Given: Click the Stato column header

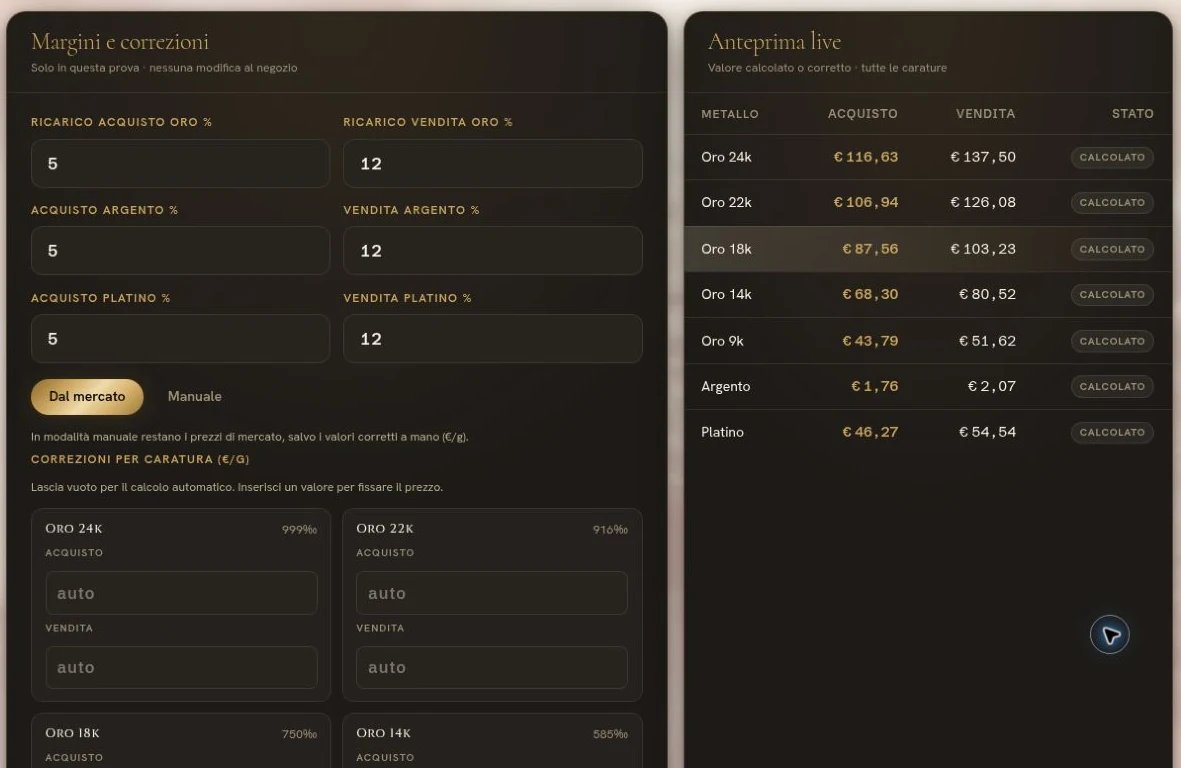Looking at the screenshot, I should click(1132, 114).
